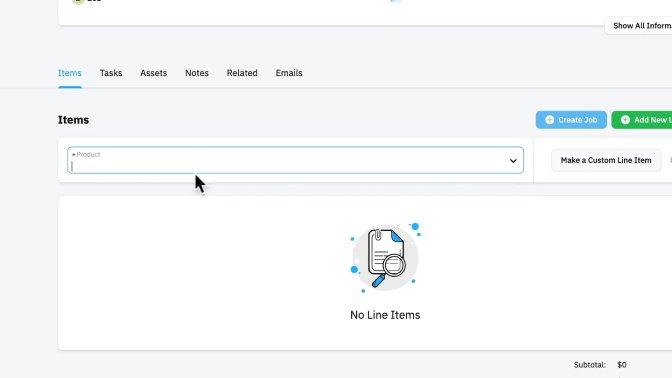Screen dimensions: 672x378
Task: Click the plus icon in Create Job
Action: (x=549, y=120)
